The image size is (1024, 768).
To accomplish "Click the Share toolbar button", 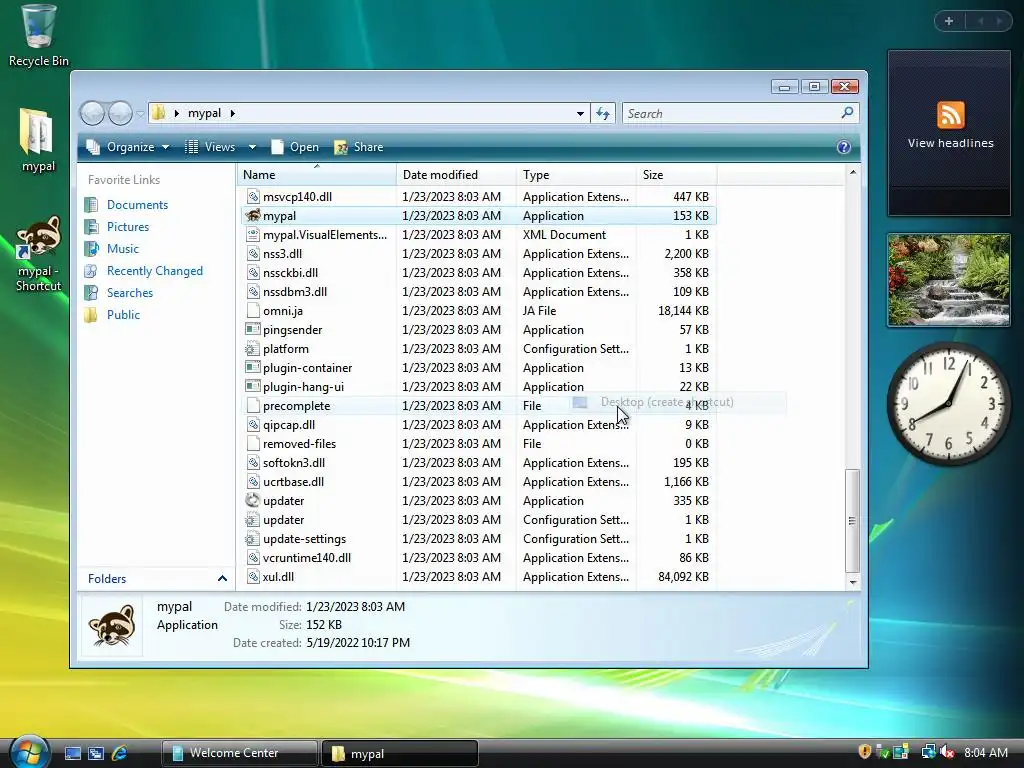I will [359, 147].
